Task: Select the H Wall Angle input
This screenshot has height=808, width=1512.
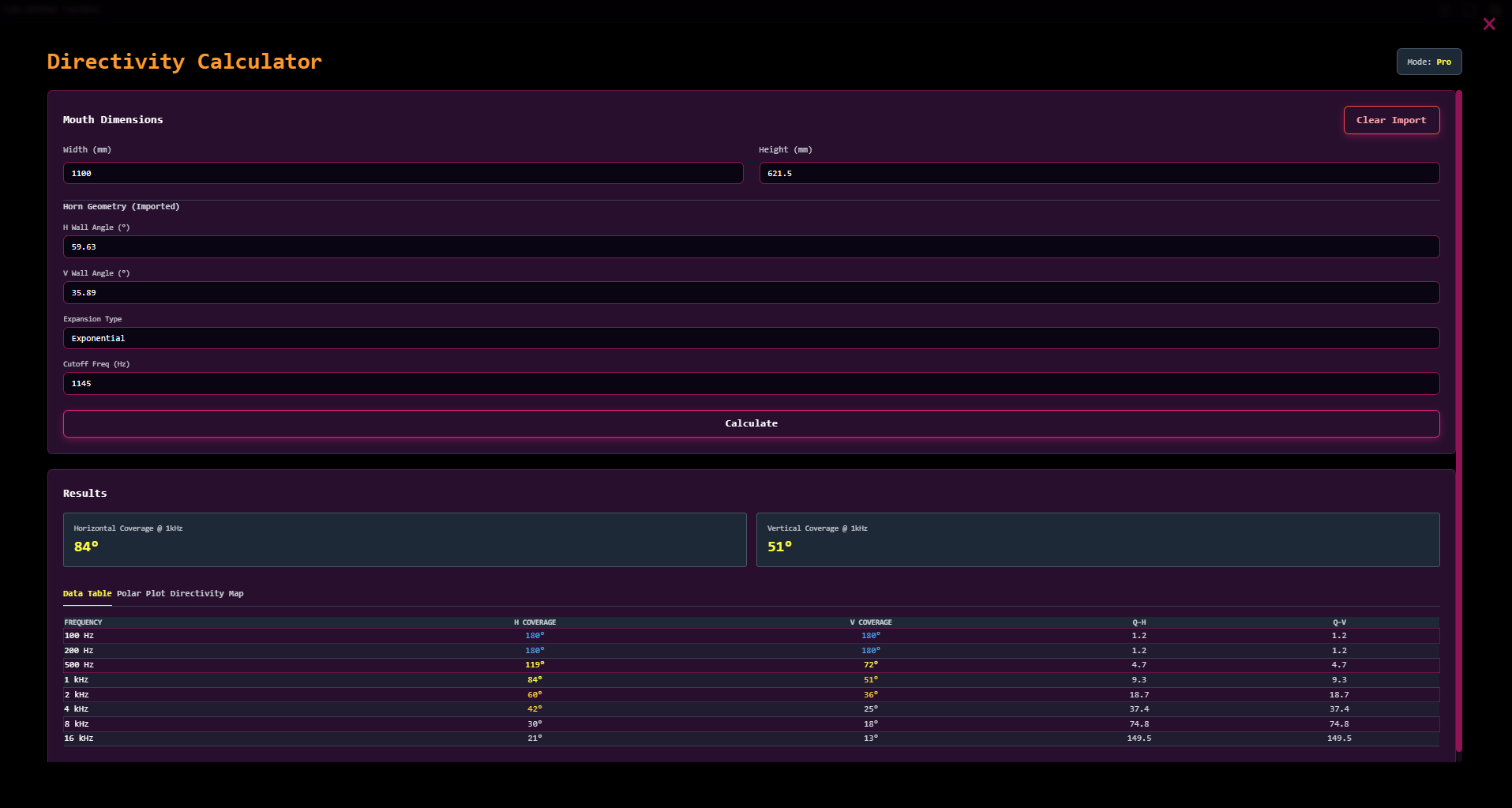Action: click(x=751, y=247)
